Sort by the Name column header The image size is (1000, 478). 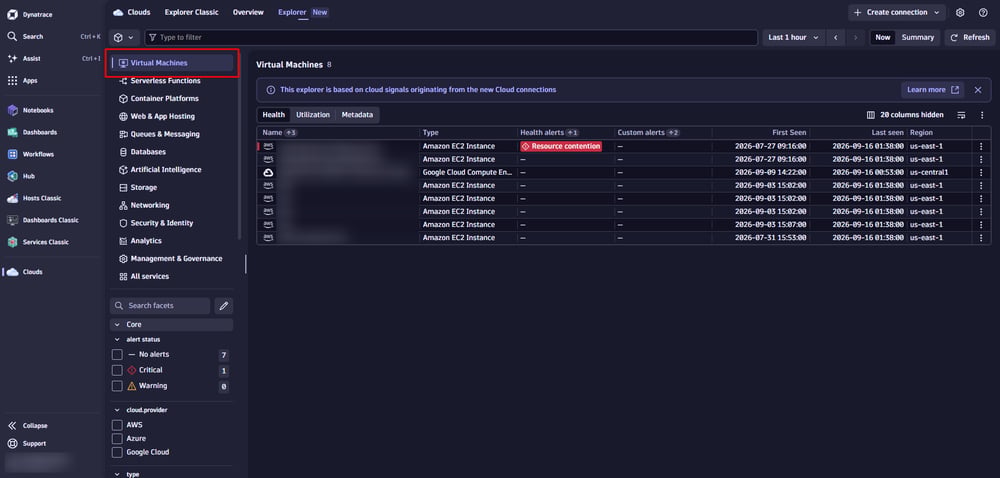click(272, 133)
